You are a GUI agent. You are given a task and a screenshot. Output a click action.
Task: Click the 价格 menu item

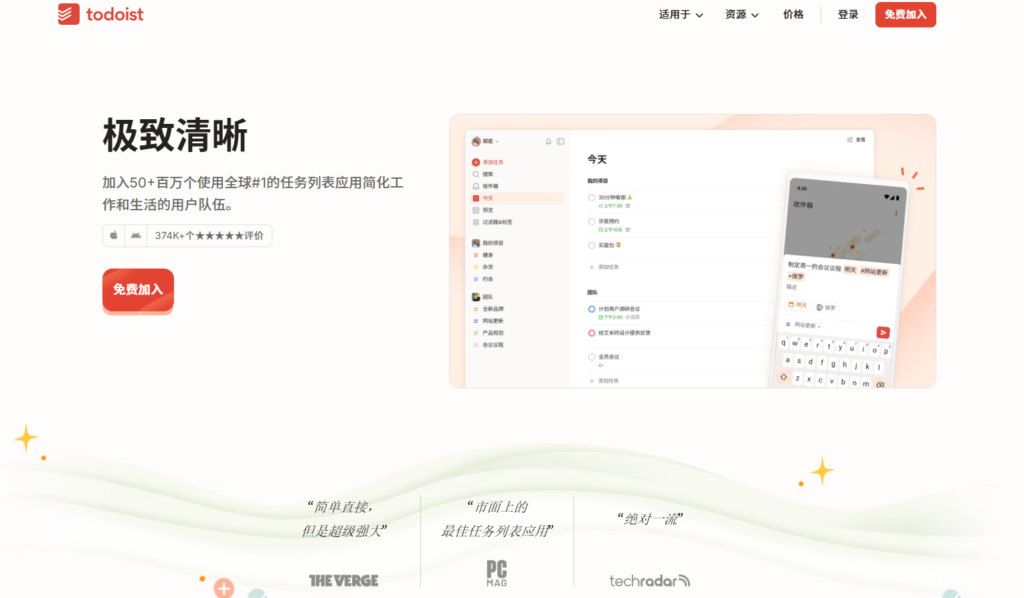[793, 14]
